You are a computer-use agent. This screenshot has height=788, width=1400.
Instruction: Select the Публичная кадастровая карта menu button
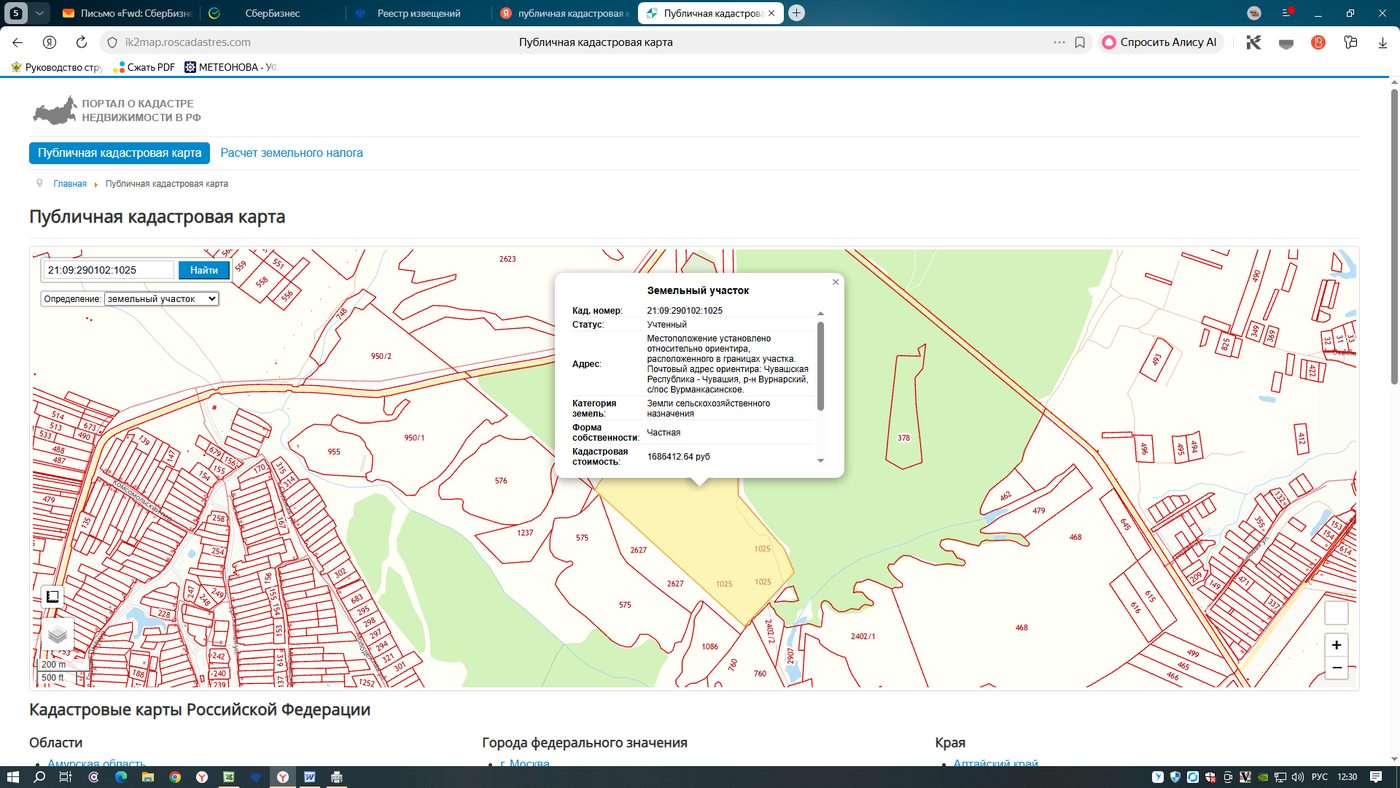(x=120, y=153)
